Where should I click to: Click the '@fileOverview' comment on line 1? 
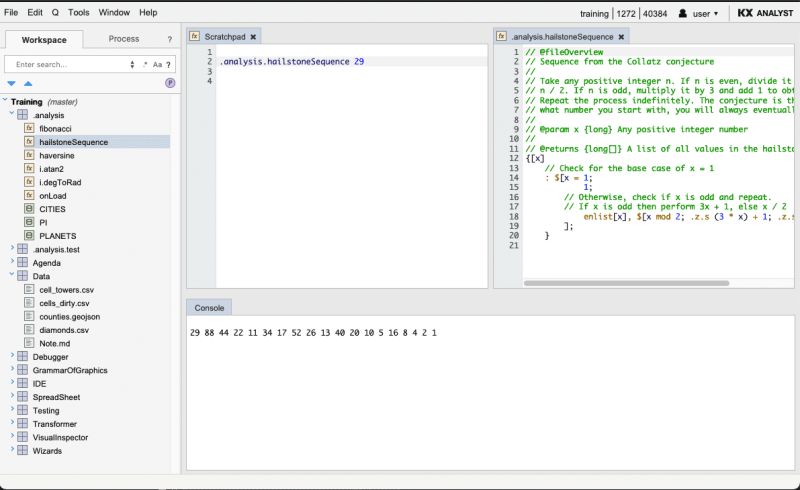564,52
